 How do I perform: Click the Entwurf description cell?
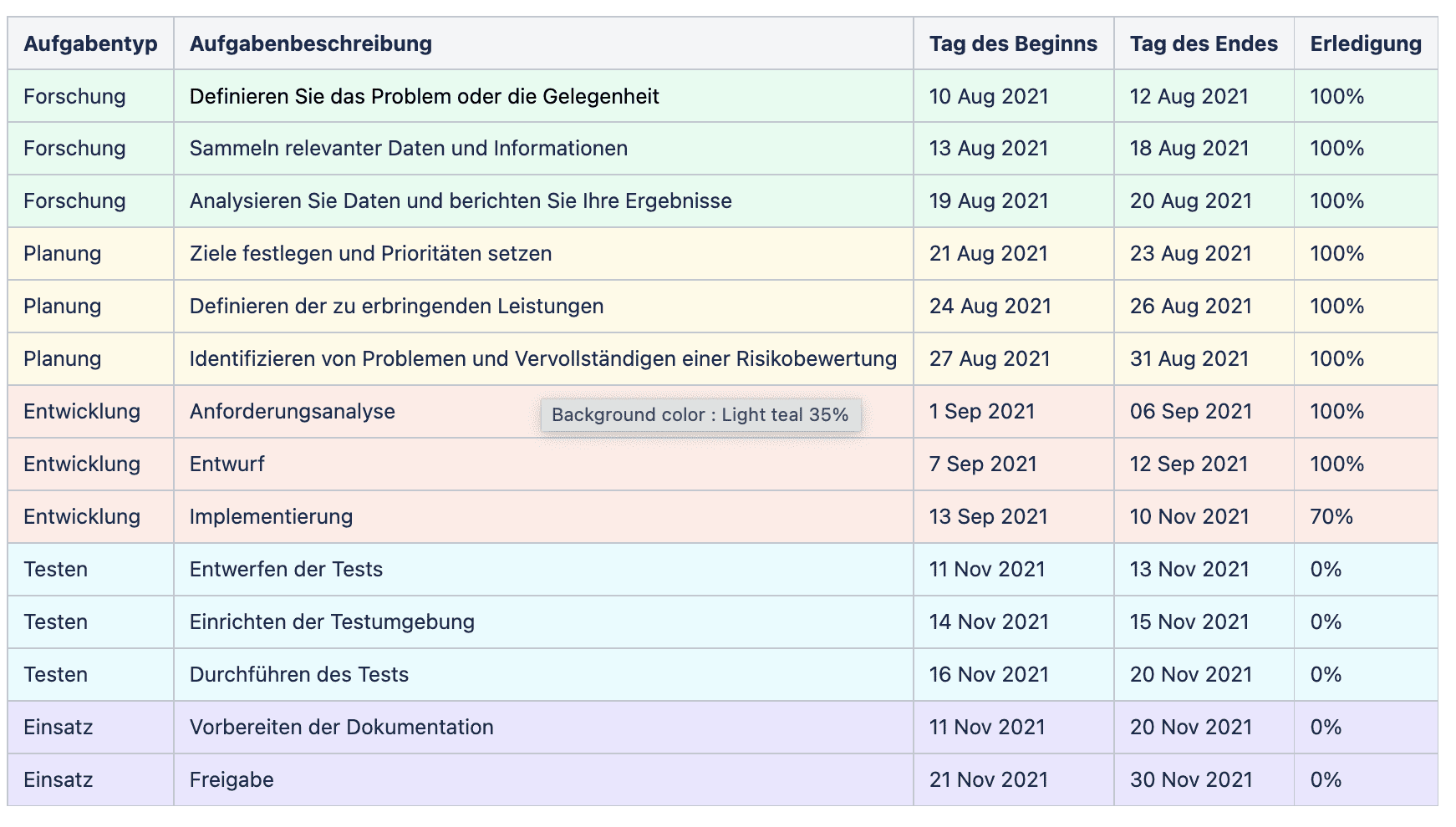[227, 464]
